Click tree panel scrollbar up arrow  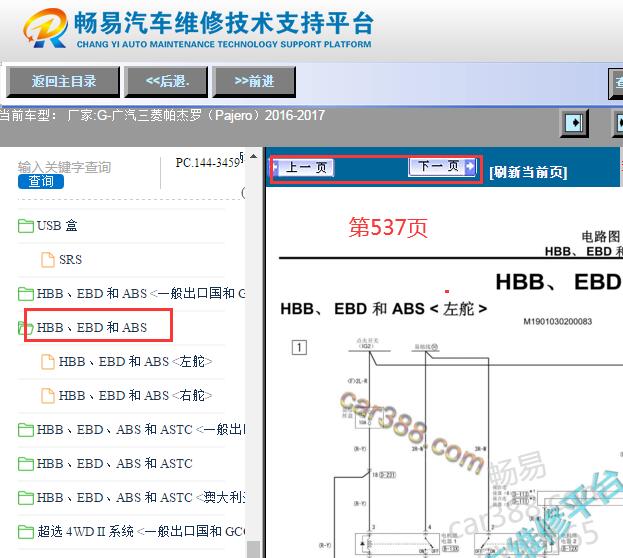click(x=253, y=157)
